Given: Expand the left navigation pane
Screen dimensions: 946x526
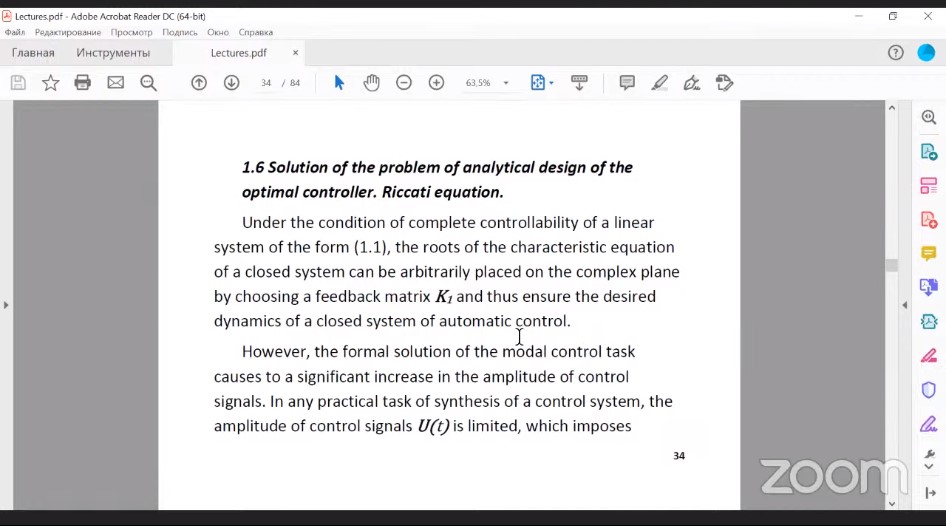Looking at the screenshot, I should point(6,305).
